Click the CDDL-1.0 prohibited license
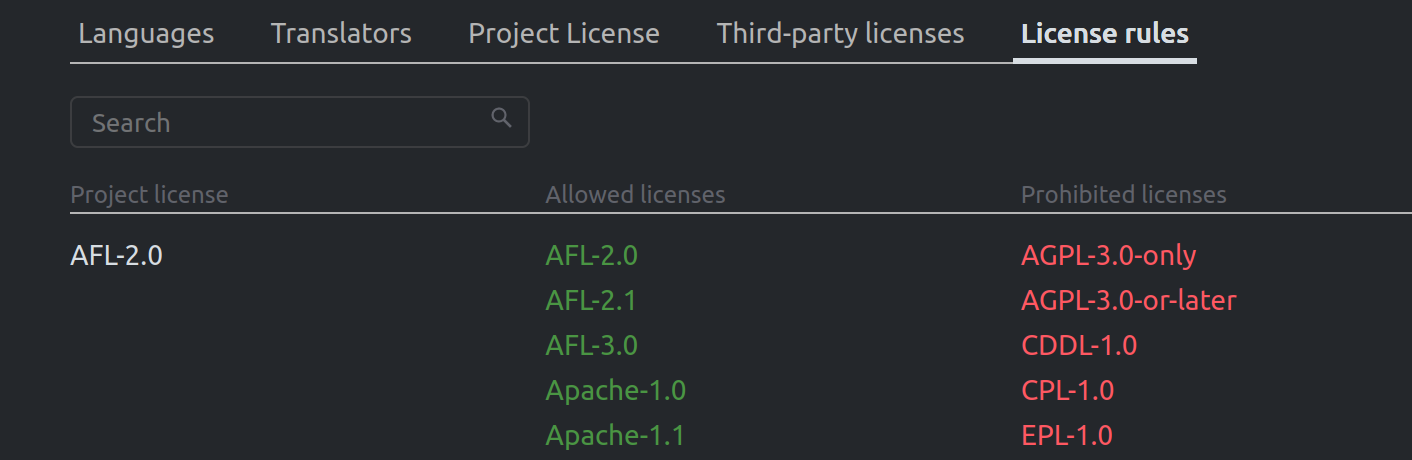This screenshot has height=460, width=1412. tap(1079, 346)
